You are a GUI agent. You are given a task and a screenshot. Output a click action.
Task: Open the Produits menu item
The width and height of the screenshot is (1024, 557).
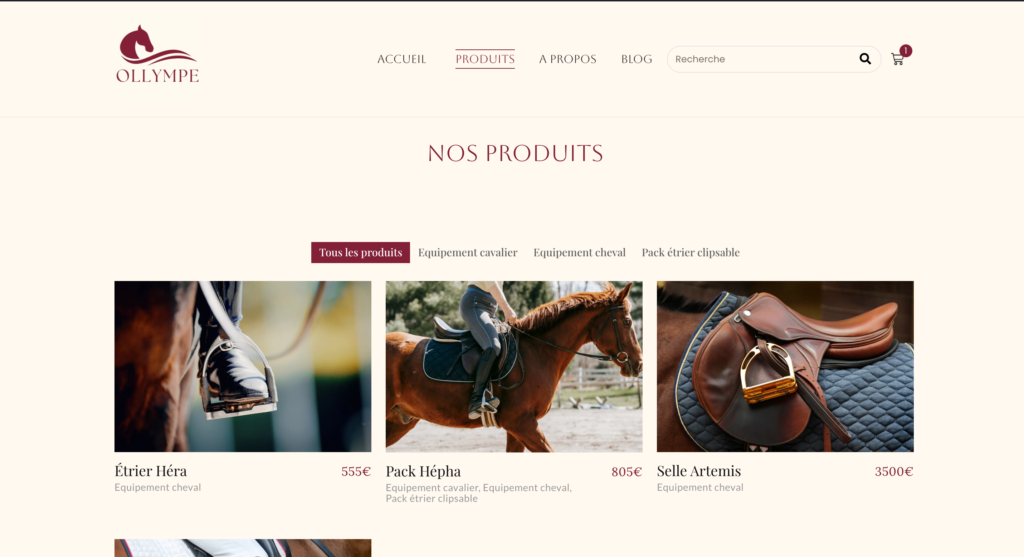coord(485,59)
